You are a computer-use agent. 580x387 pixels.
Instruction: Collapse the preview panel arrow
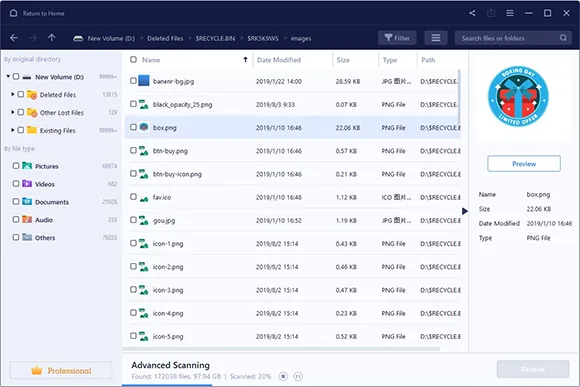point(465,211)
